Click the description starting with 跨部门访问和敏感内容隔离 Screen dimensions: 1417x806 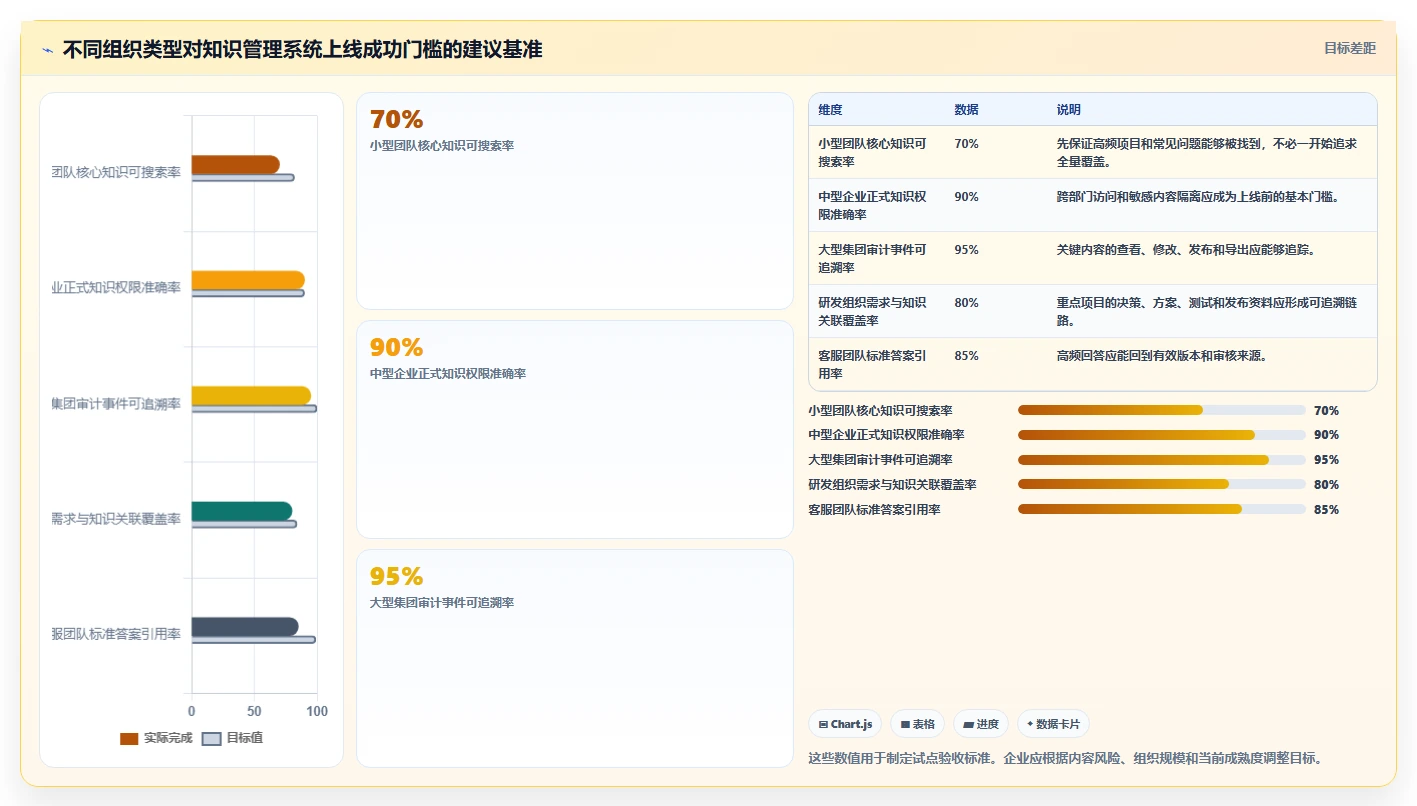click(x=1201, y=197)
